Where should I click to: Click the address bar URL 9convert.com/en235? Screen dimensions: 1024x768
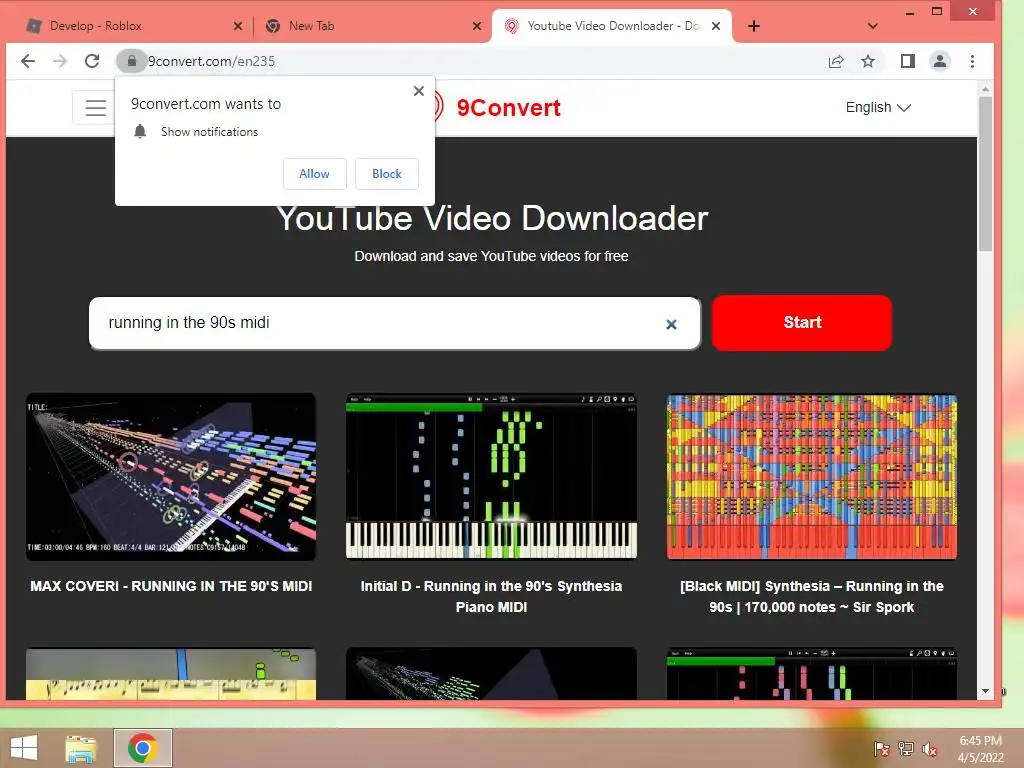point(212,61)
